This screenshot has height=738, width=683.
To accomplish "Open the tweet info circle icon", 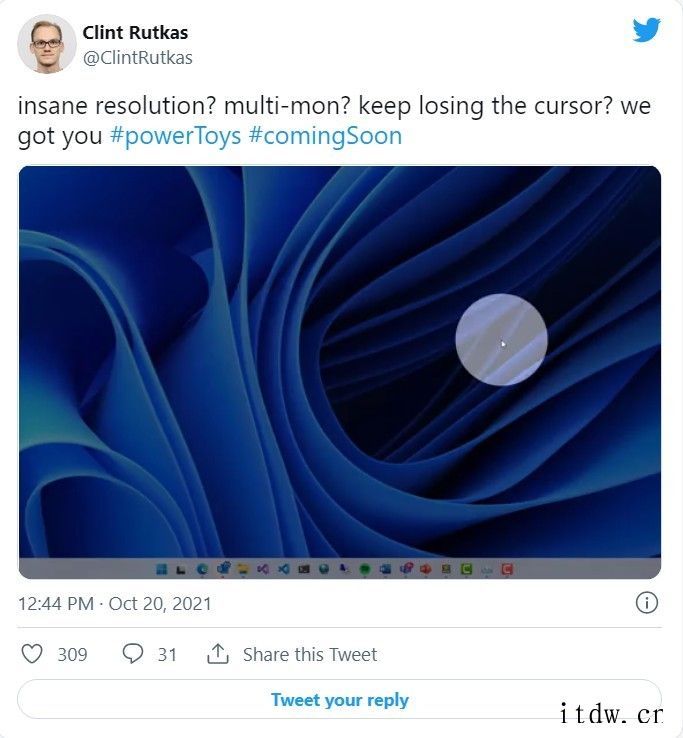I will click(x=647, y=603).
